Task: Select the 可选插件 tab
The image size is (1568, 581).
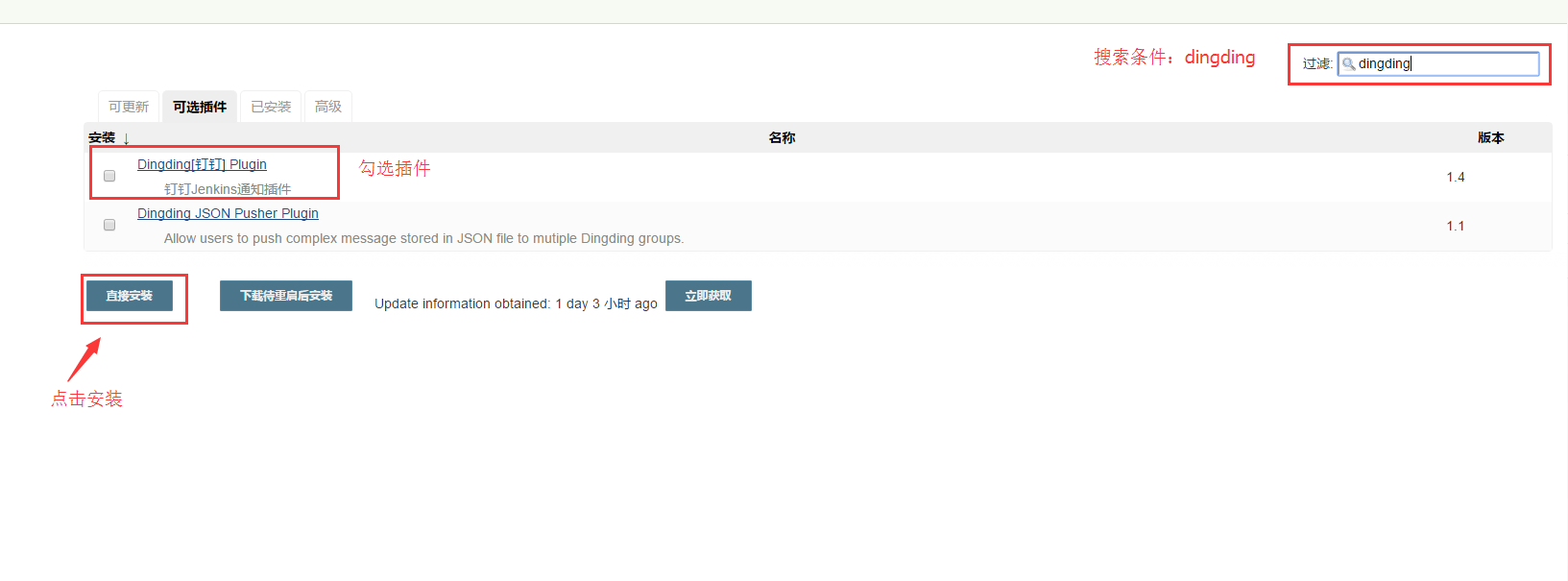Action: pos(200,107)
